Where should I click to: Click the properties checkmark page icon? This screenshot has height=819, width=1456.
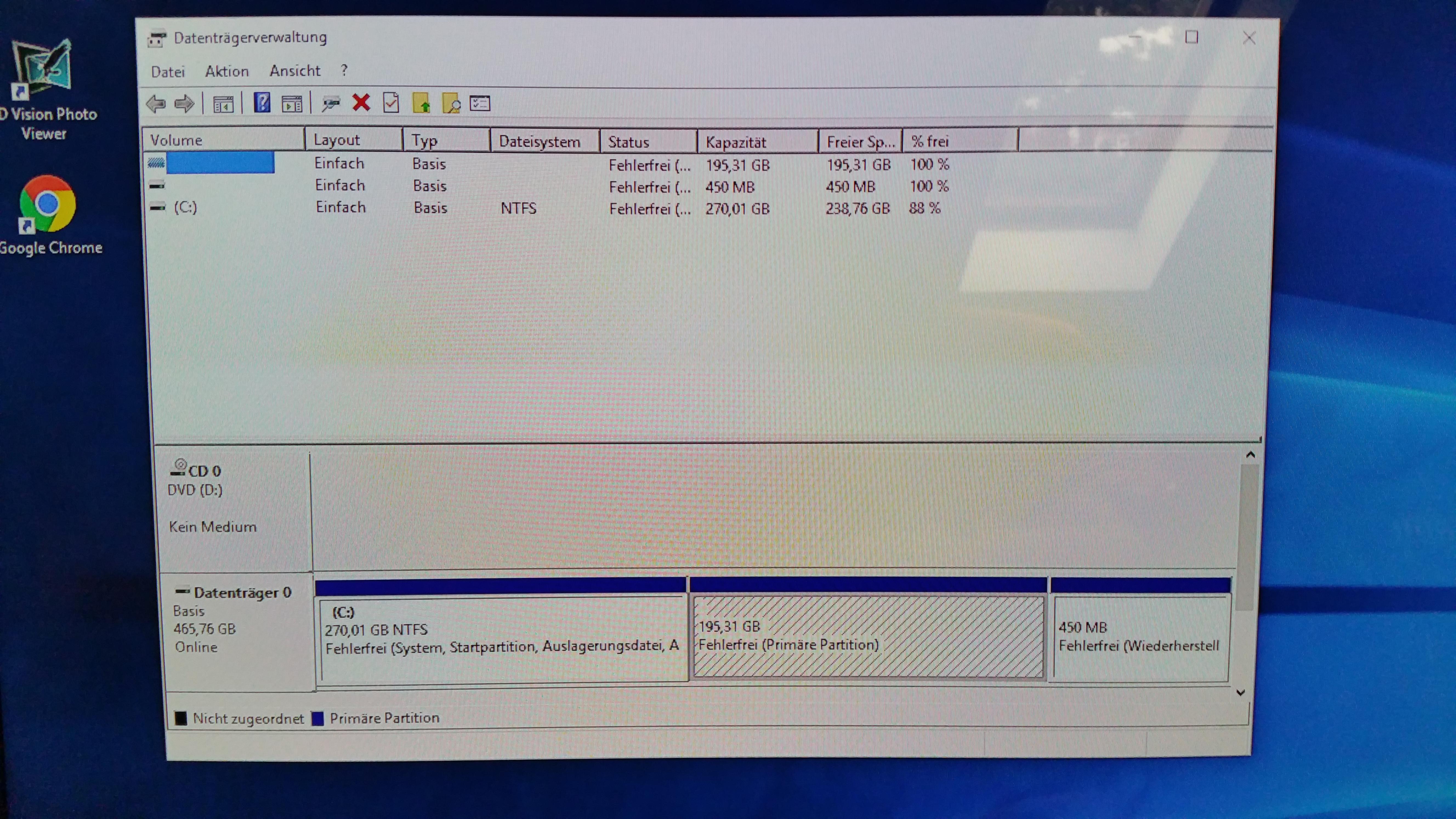(391, 103)
